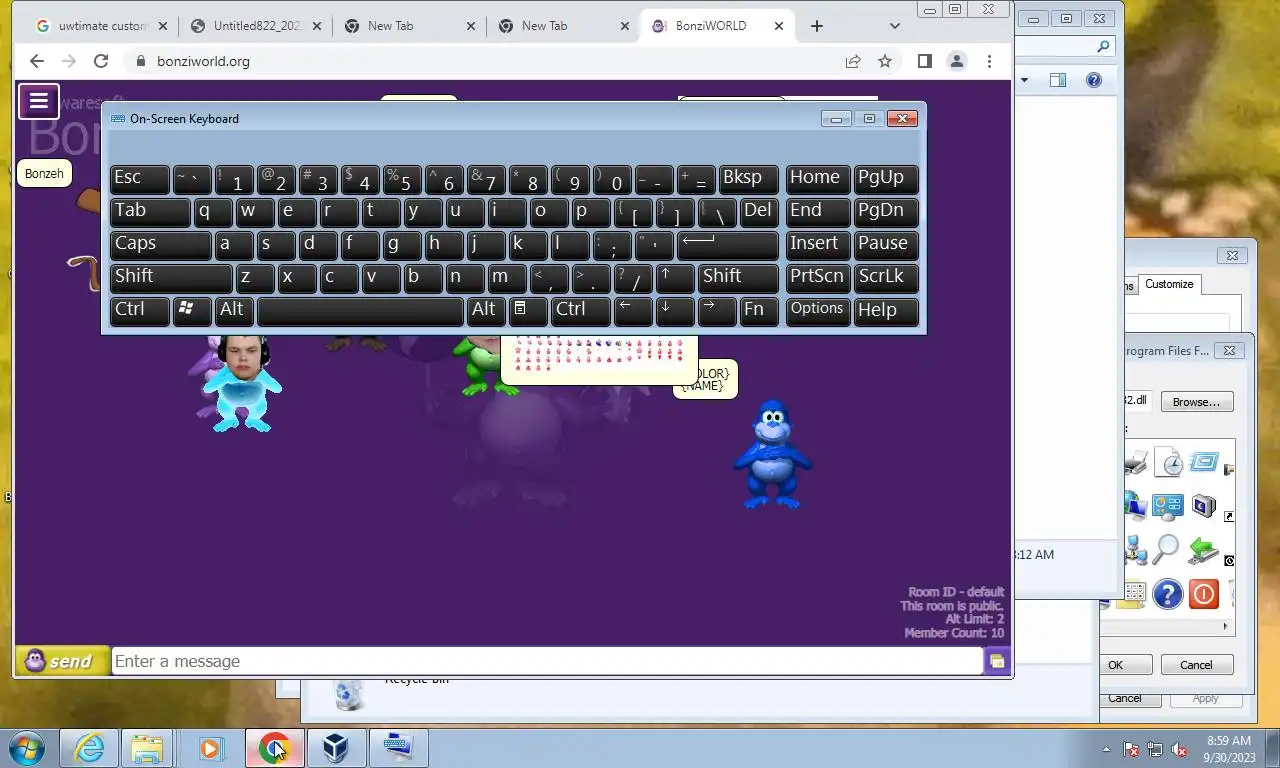Bookmark this page with star icon
Screen dimensions: 1280x768
885,61
